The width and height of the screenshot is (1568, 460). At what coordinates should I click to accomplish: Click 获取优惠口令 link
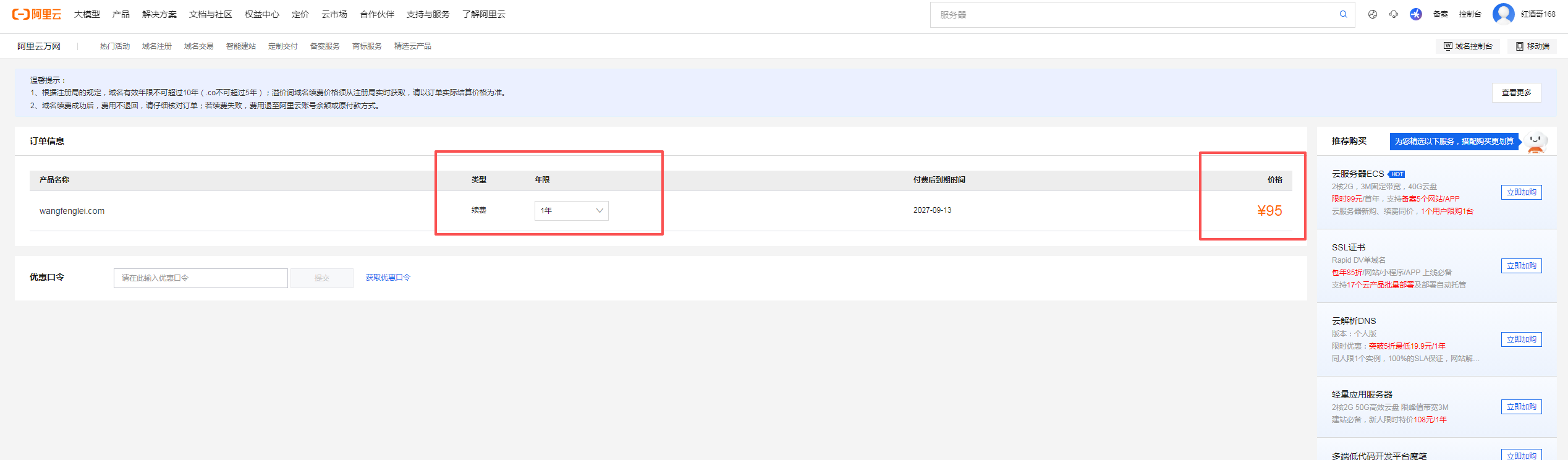(x=388, y=278)
